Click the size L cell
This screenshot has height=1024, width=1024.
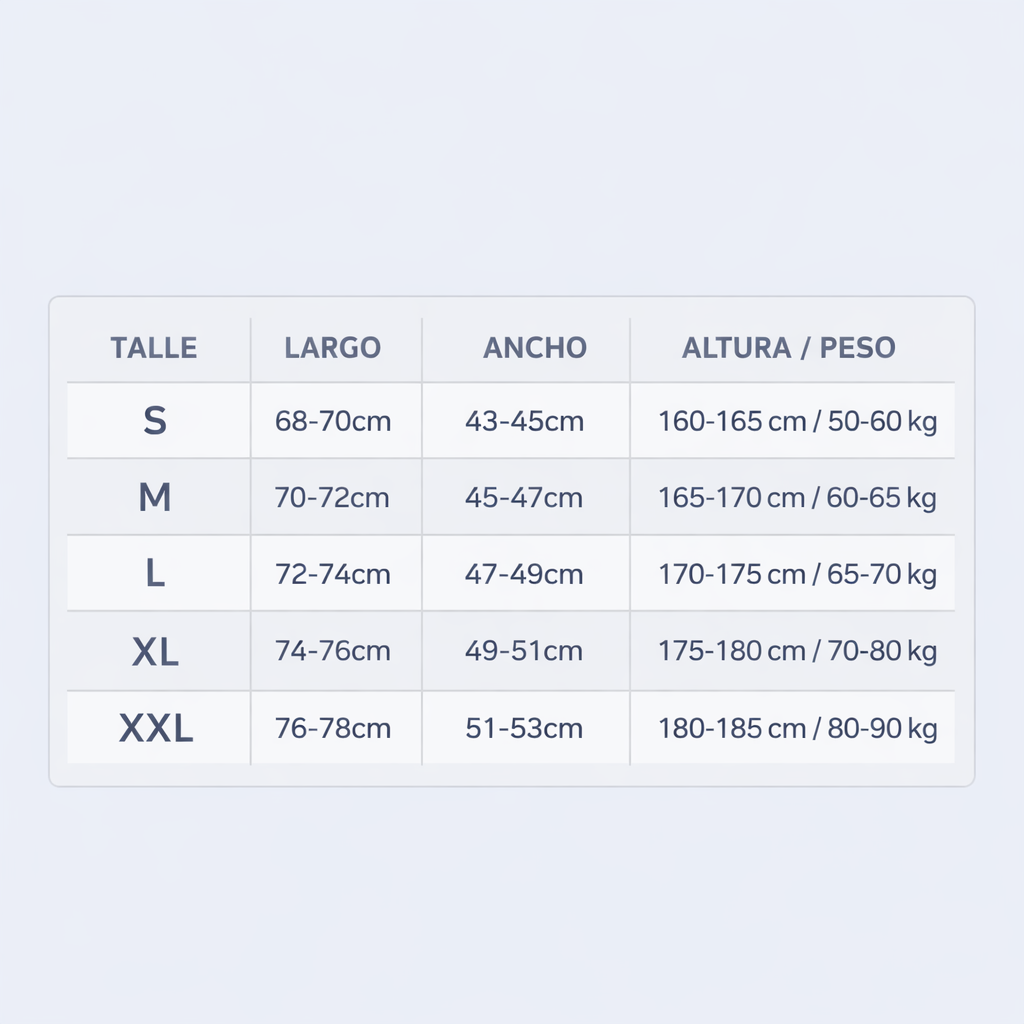pos(155,574)
